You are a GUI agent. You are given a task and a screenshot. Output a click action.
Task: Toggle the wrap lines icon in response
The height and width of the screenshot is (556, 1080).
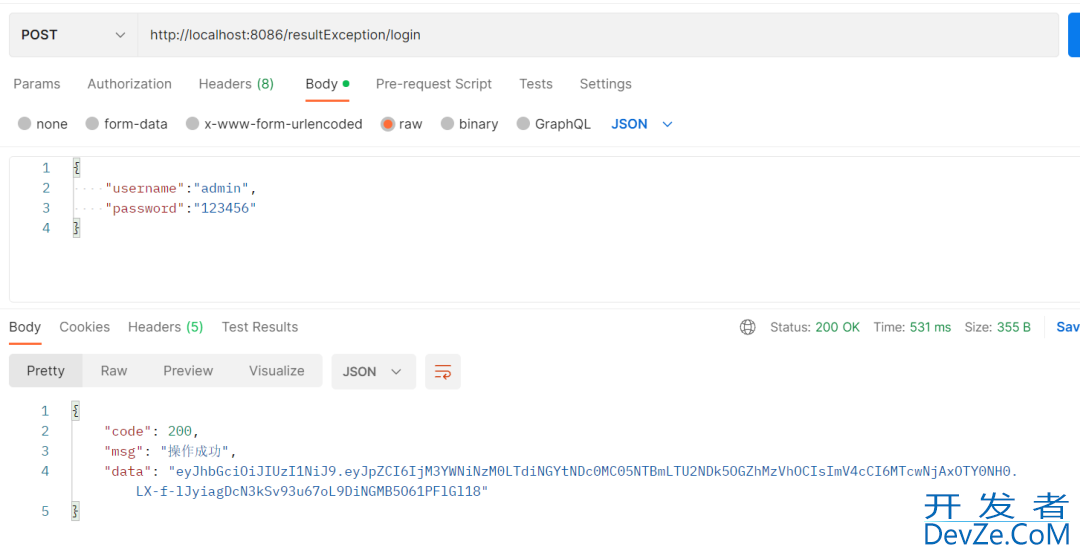442,371
